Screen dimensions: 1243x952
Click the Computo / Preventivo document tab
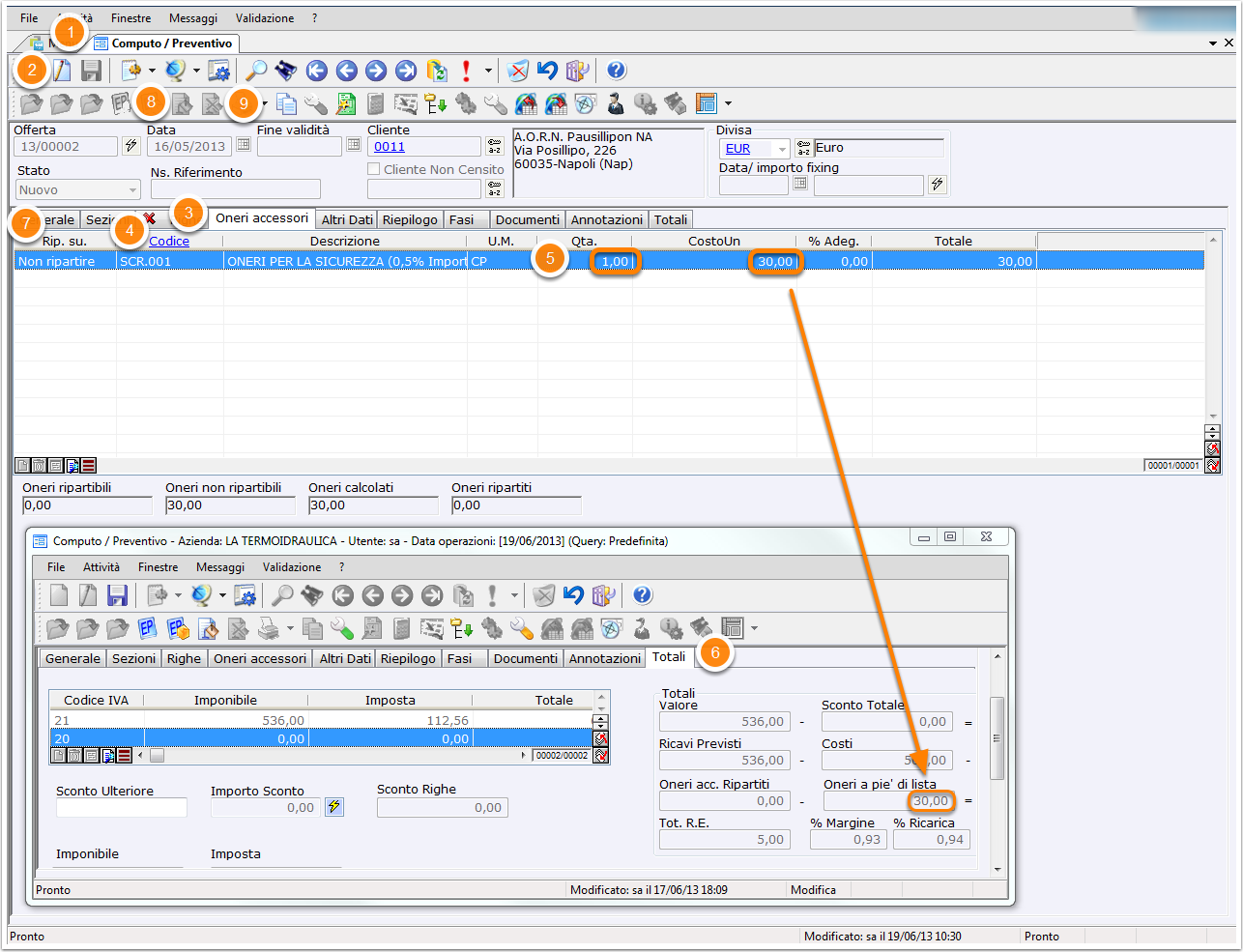[164, 43]
